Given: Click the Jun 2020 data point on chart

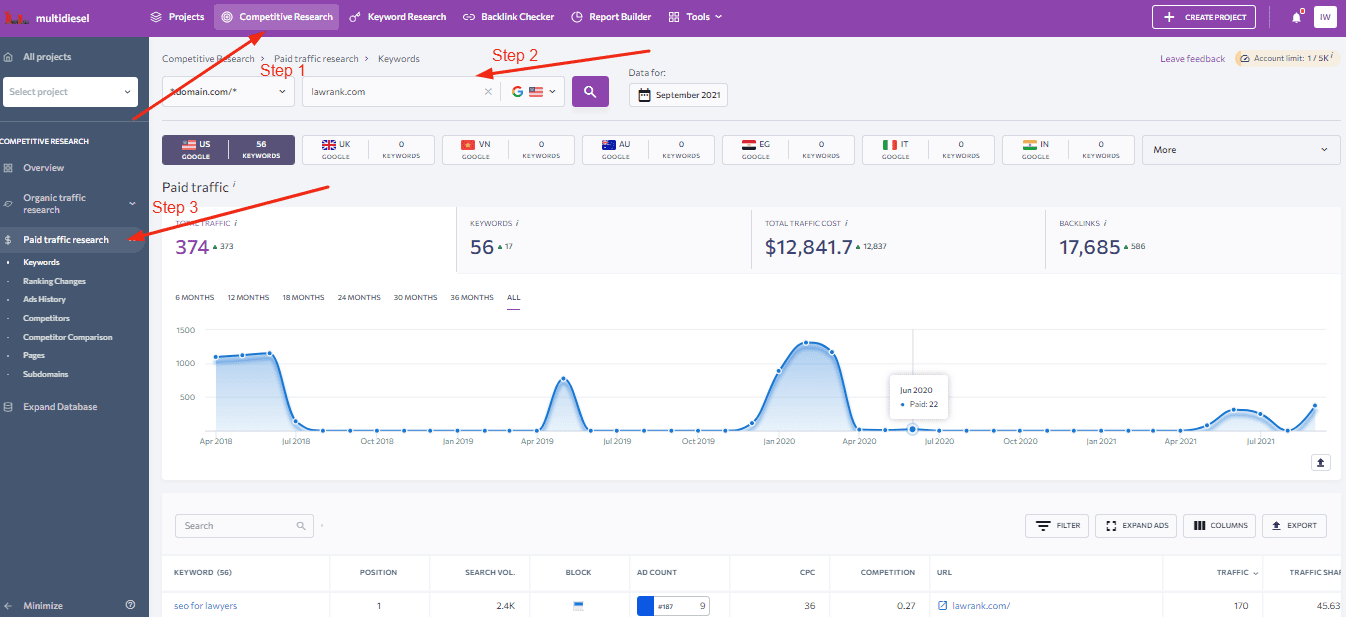Looking at the screenshot, I should point(912,429).
